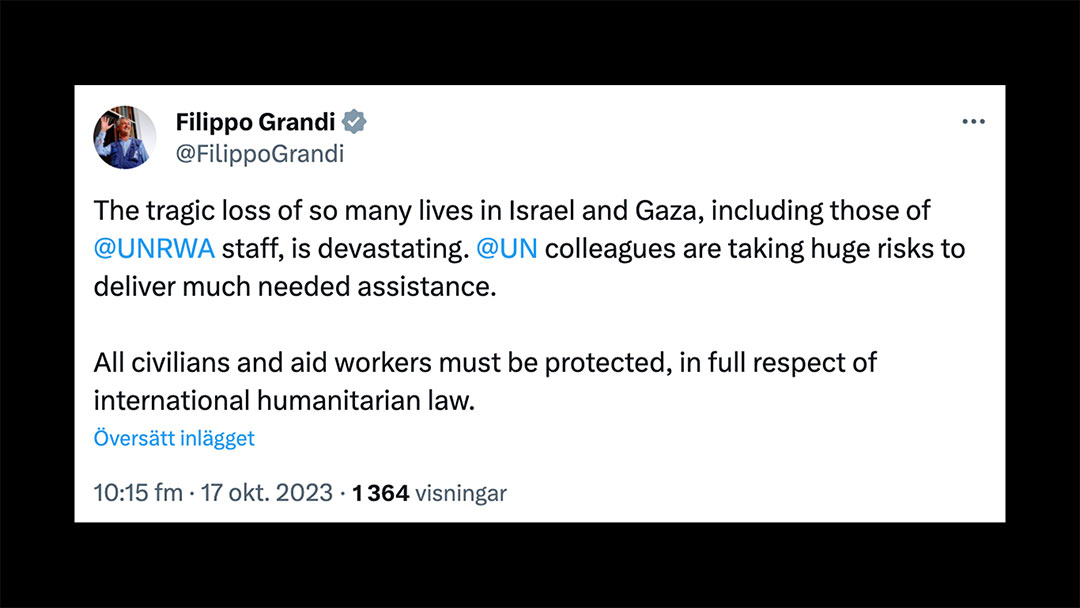Click the 10:15 fm time stamp
The height and width of the screenshot is (608, 1080).
coord(137,492)
